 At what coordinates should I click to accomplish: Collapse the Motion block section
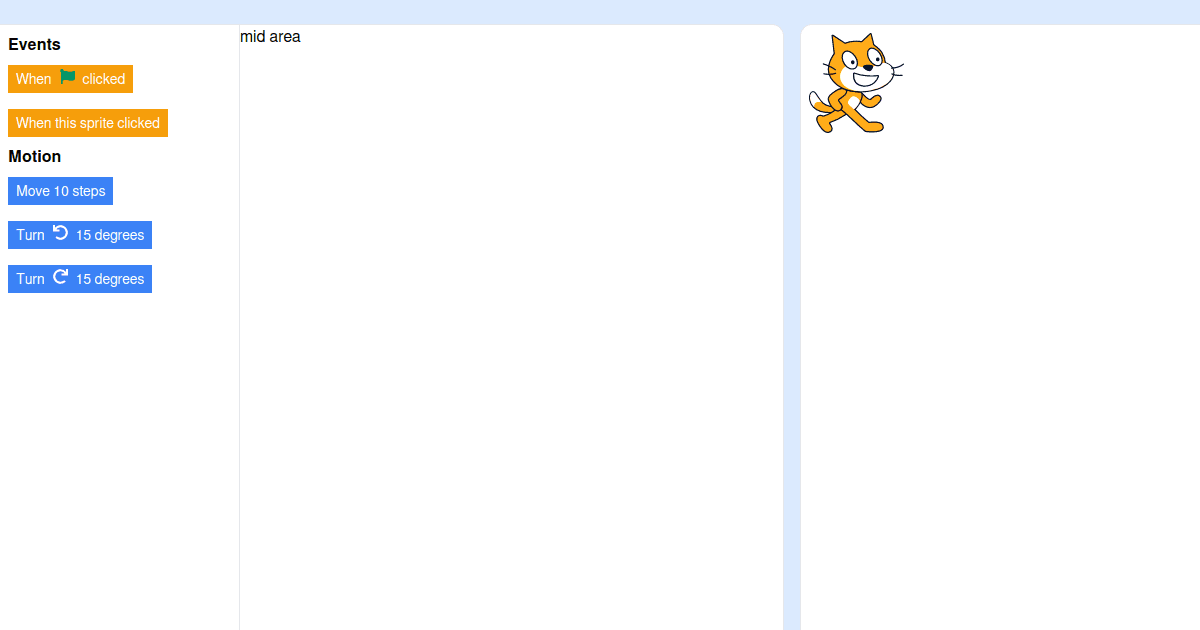(x=35, y=156)
